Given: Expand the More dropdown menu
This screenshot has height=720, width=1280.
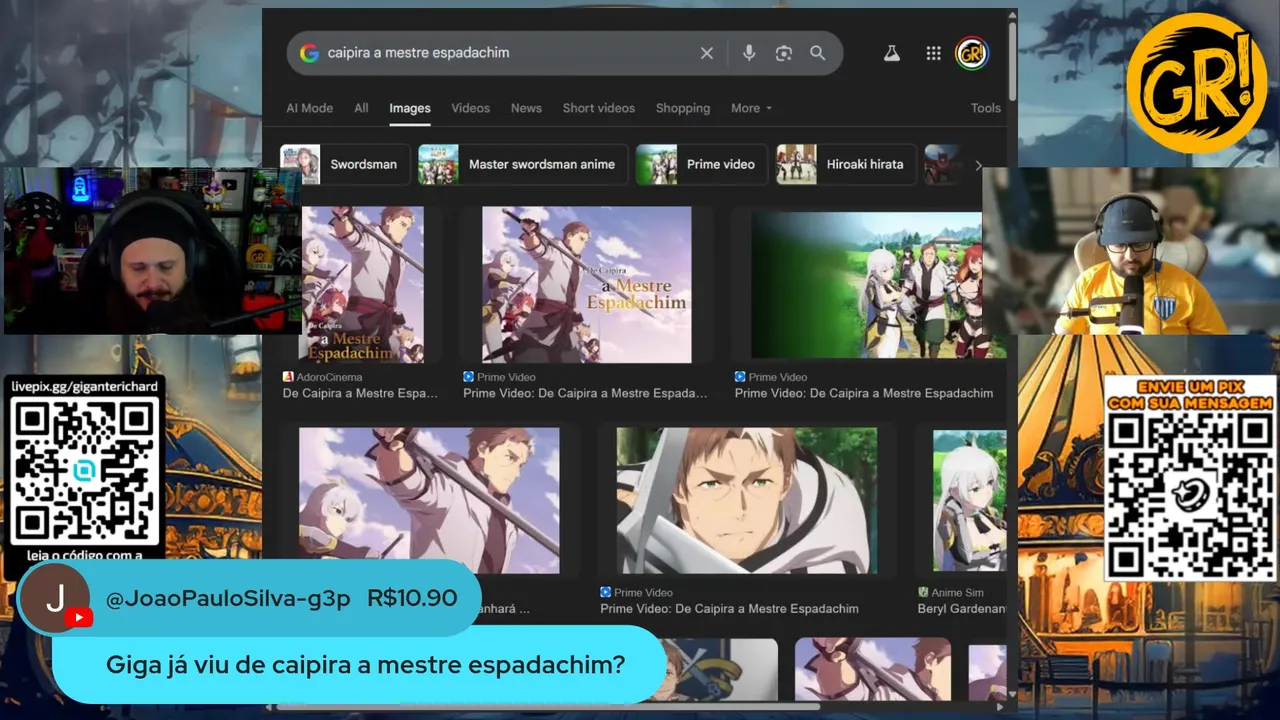Looking at the screenshot, I should [x=751, y=108].
